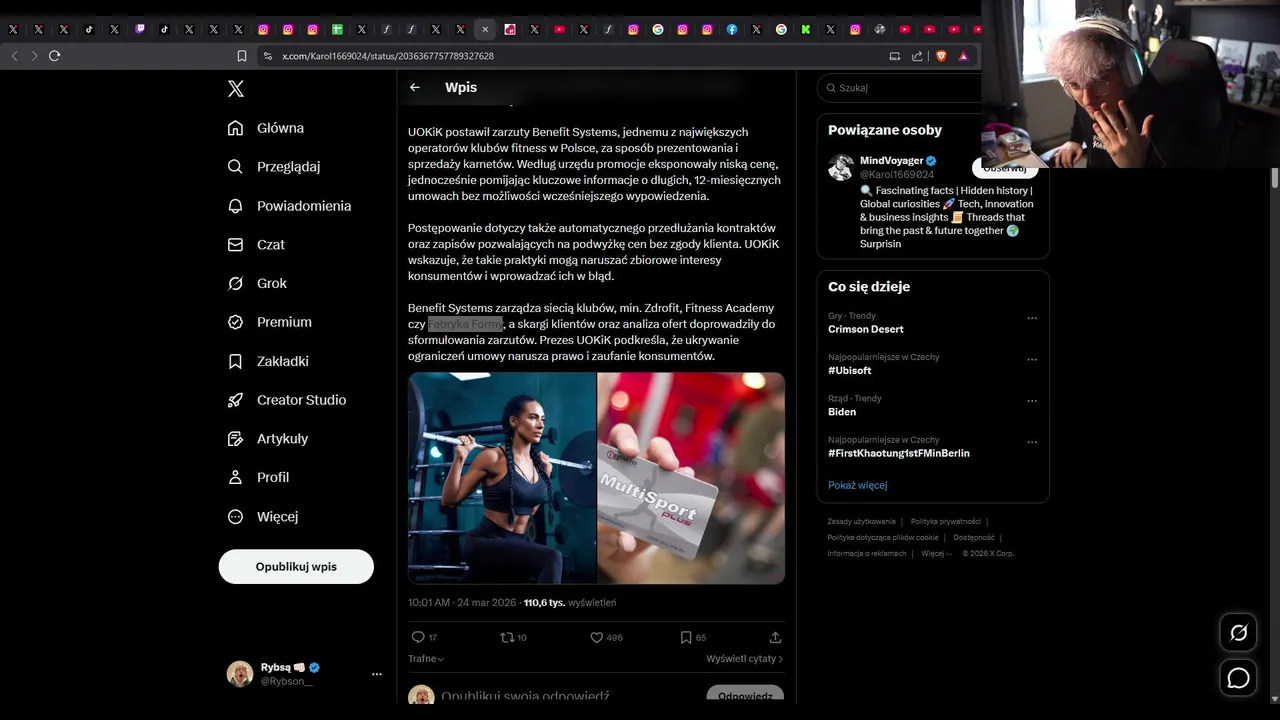The width and height of the screenshot is (1280, 720).
Task: Open the Trafne sort dropdown
Action: tap(426, 659)
